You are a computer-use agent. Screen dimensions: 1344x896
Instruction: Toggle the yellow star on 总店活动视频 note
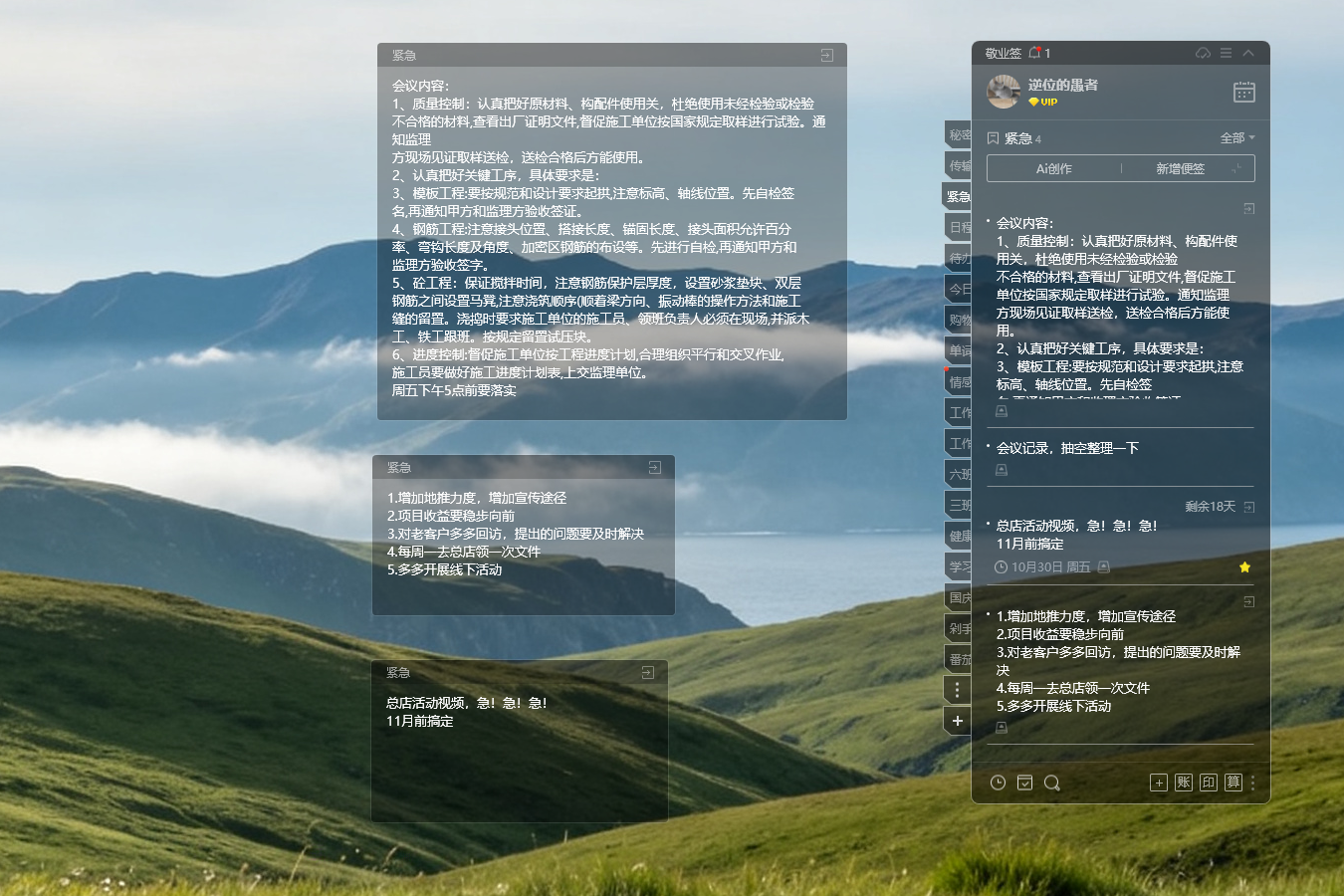point(1244,566)
